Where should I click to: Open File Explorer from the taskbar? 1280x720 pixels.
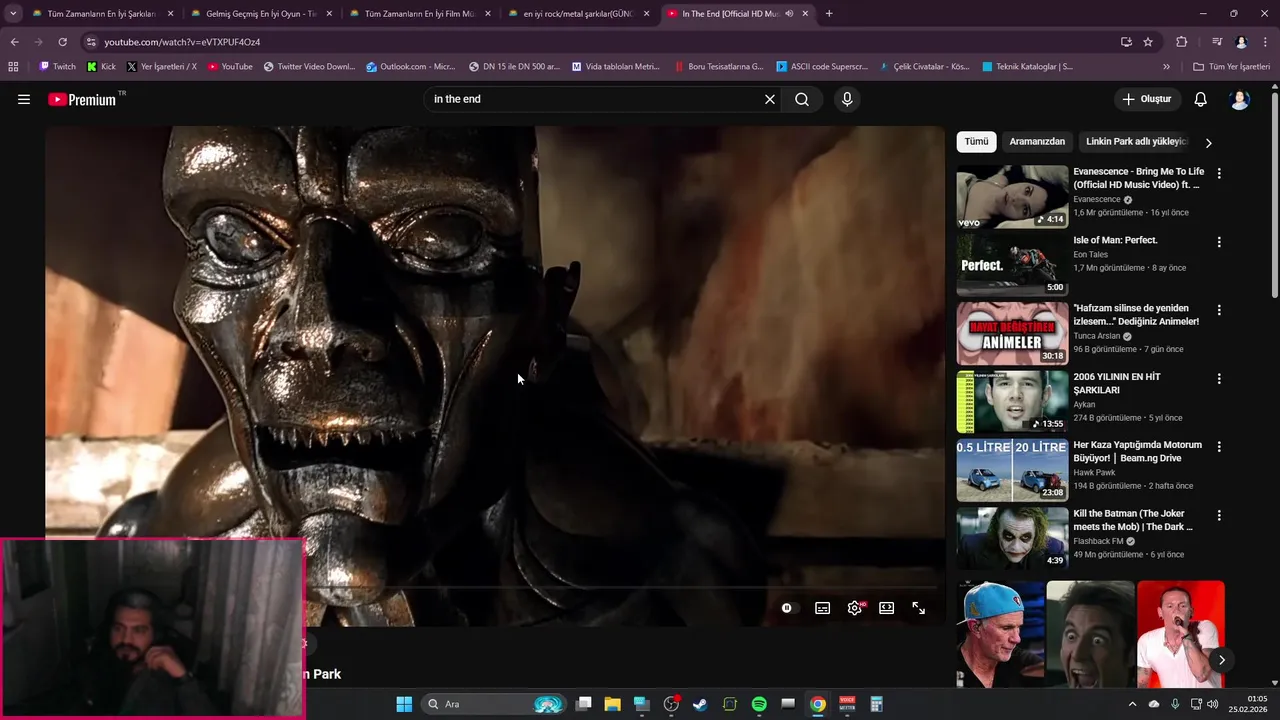point(612,704)
